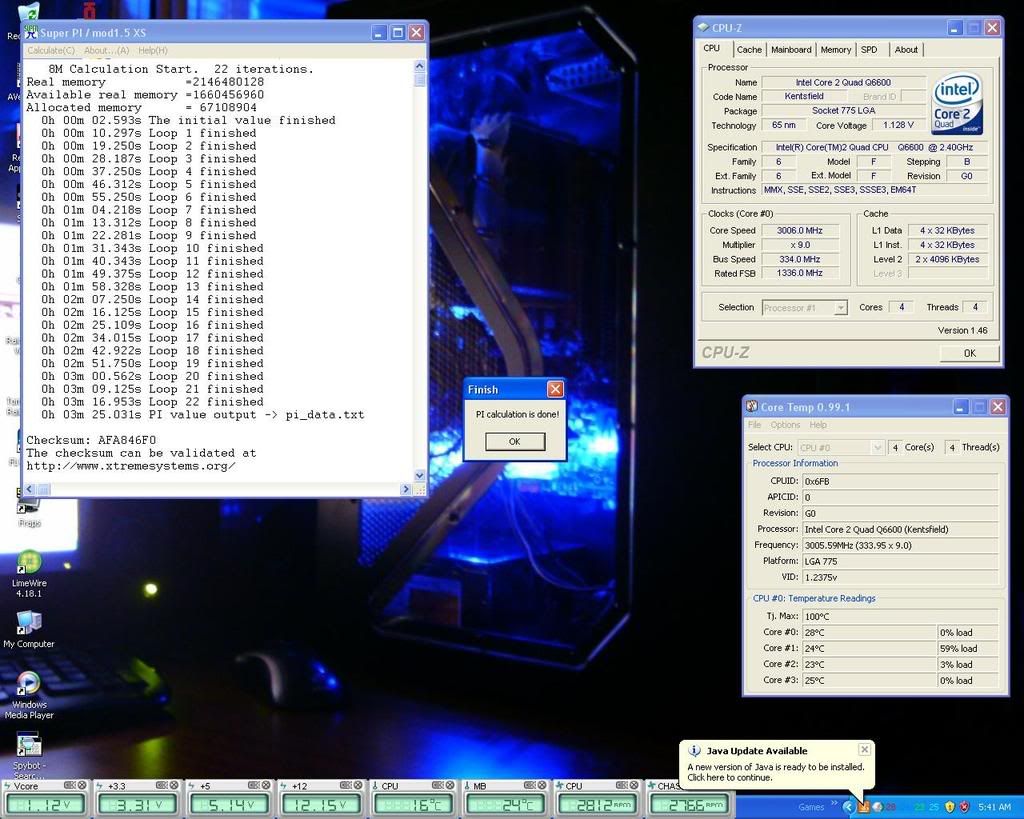Click the 'Loop 22 finished' line
The width and height of the screenshot is (1024, 819).
click(152, 402)
